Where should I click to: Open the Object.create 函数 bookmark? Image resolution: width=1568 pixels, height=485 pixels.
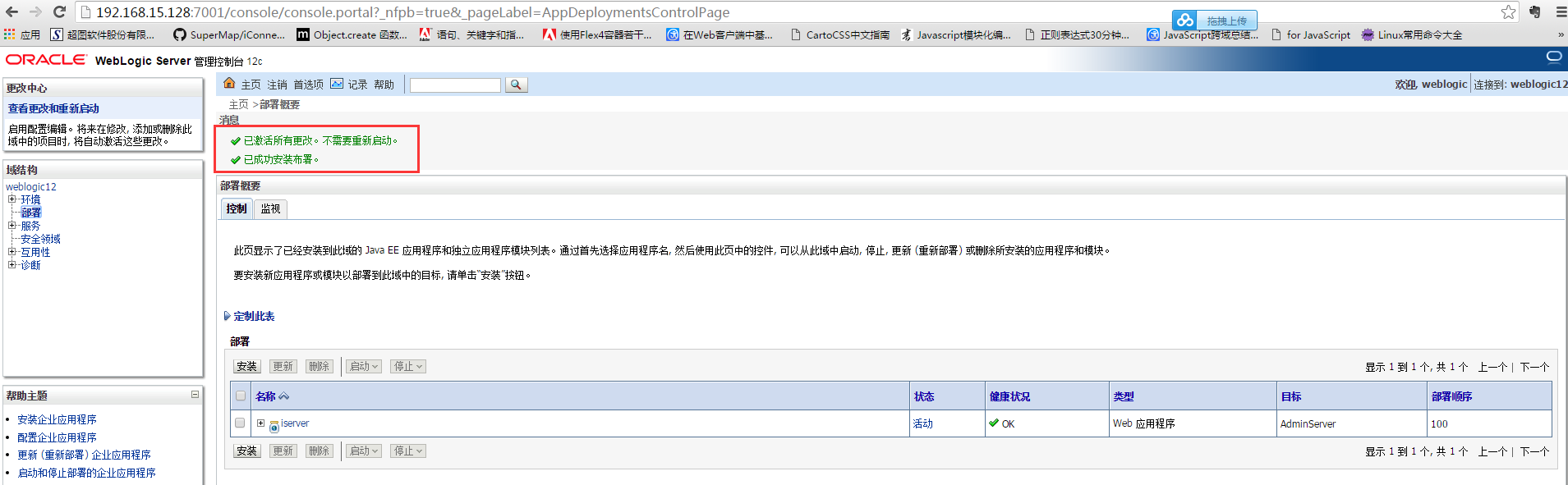[x=352, y=34]
